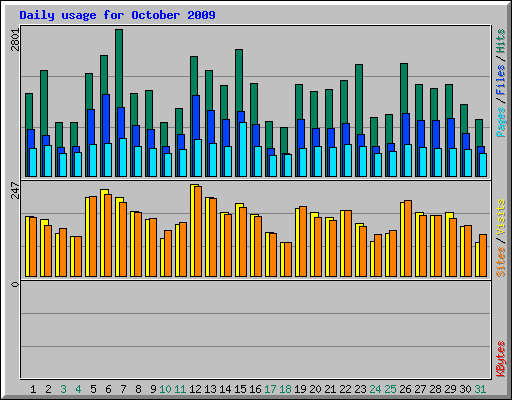
Task: Click day 1 on the x-axis
Action: click(x=33, y=389)
